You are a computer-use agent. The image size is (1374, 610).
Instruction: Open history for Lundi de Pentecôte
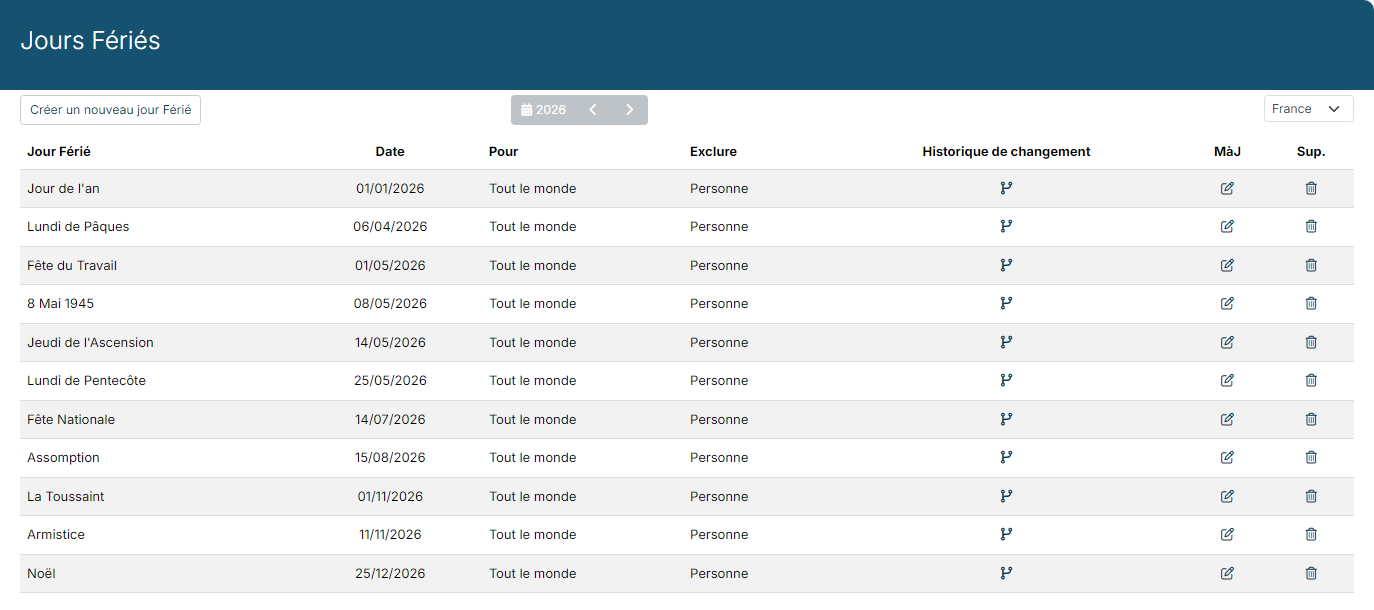(x=1006, y=380)
